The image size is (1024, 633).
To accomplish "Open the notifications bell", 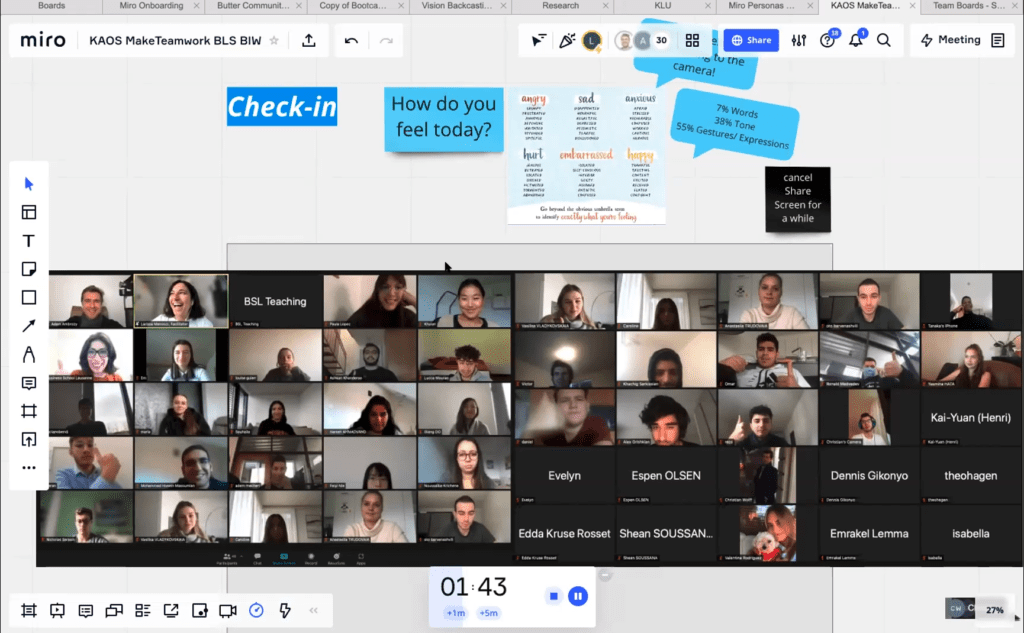I will pos(856,41).
